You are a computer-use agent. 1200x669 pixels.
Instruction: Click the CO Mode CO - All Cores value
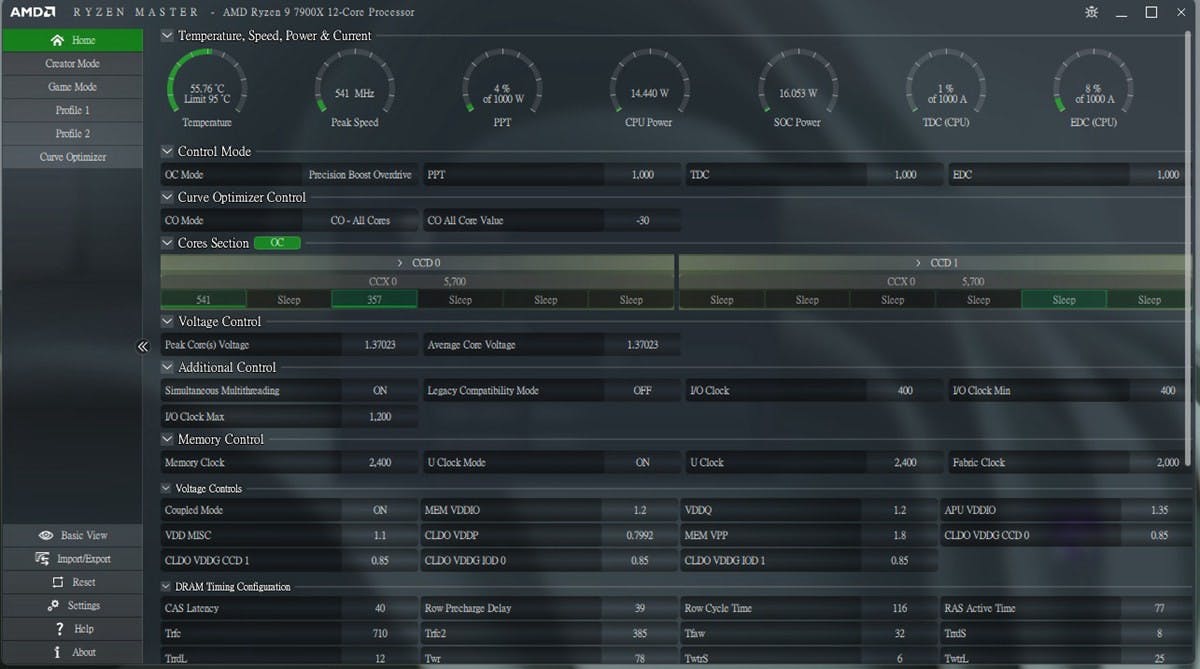360,221
